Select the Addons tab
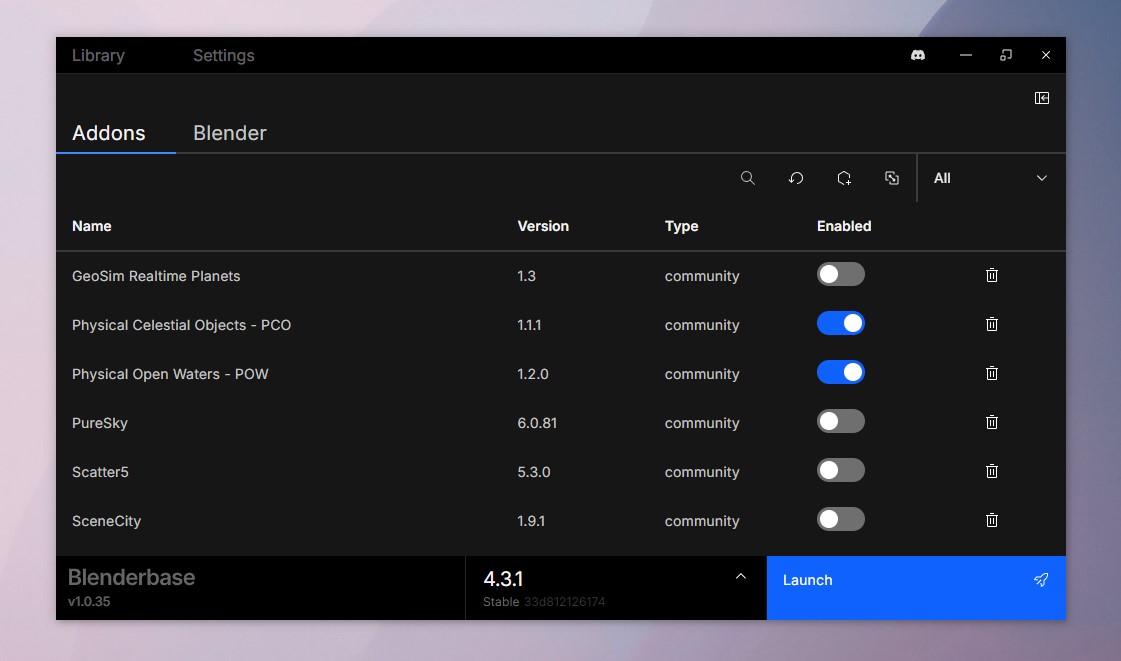Image resolution: width=1121 pixels, height=661 pixels. [x=109, y=133]
